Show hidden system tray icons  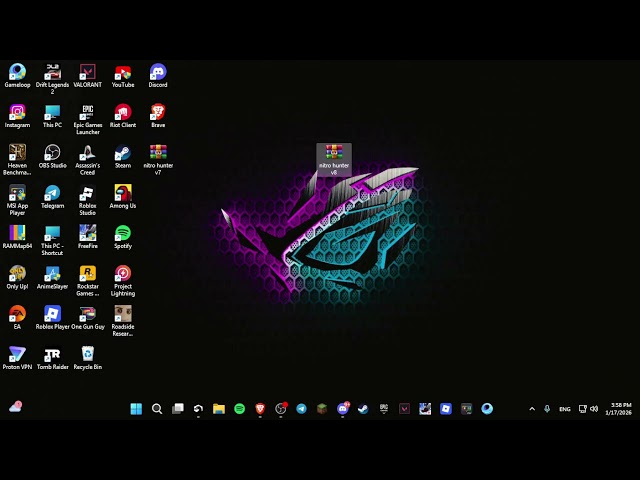click(x=532, y=409)
